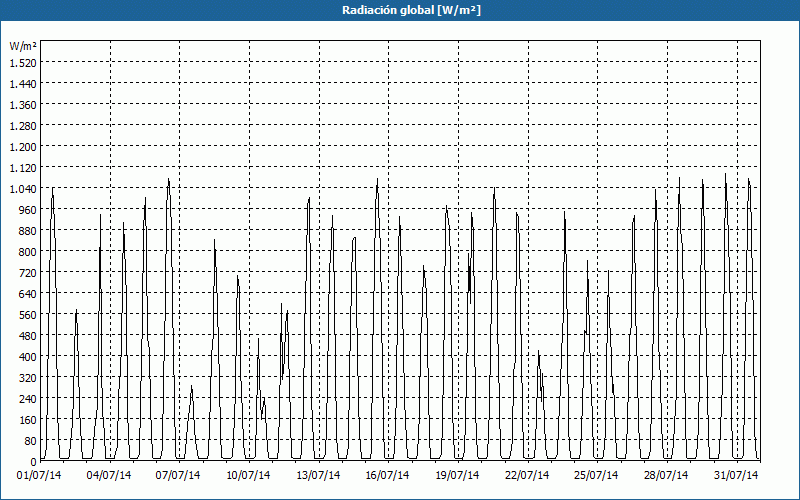Click the 320 y-axis value
Screen dimensions: 800x500
pyautogui.click(x=28, y=378)
